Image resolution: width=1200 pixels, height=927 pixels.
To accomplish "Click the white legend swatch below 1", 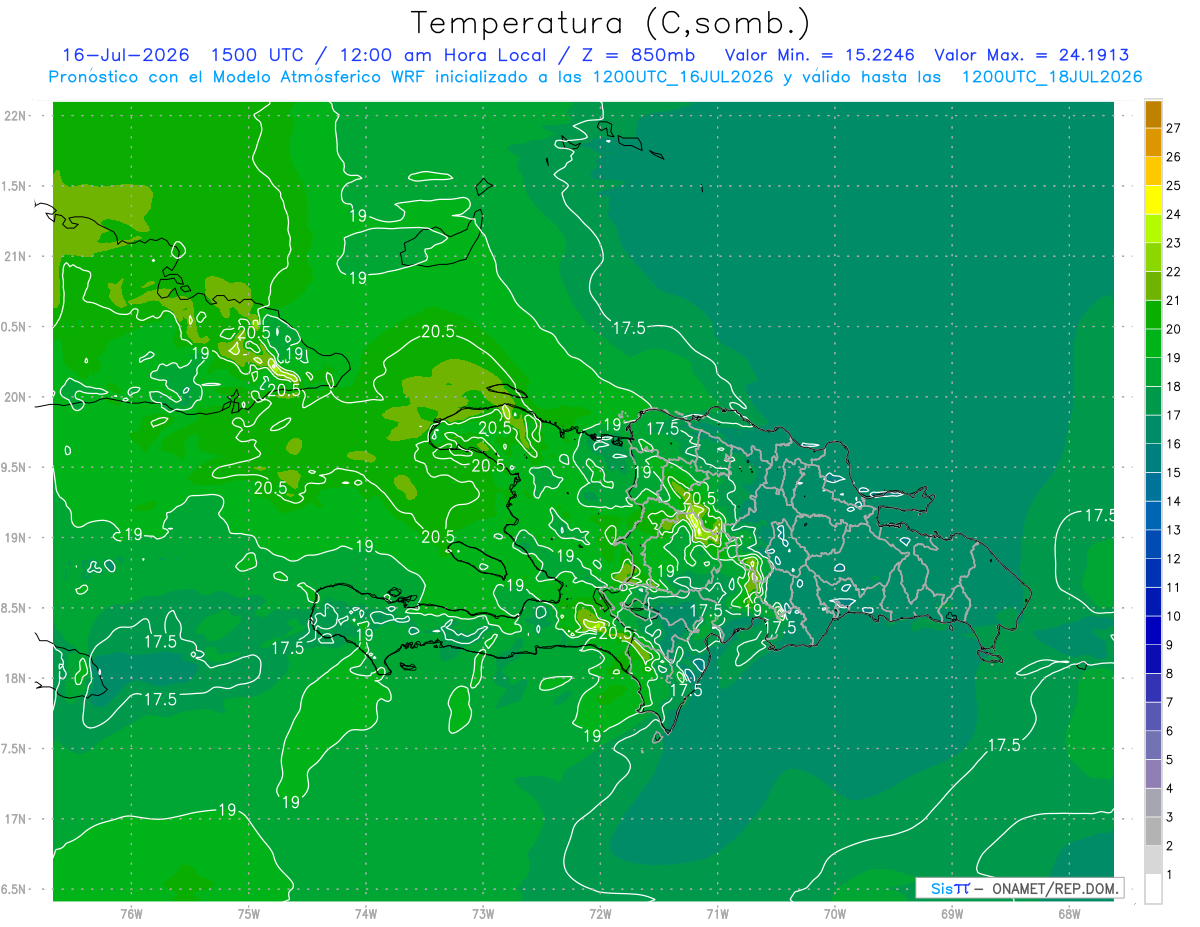I will tap(1153, 890).
